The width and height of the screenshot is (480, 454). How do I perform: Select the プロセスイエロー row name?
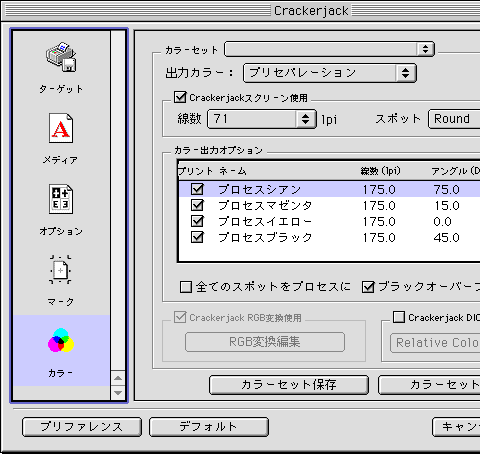(265, 222)
